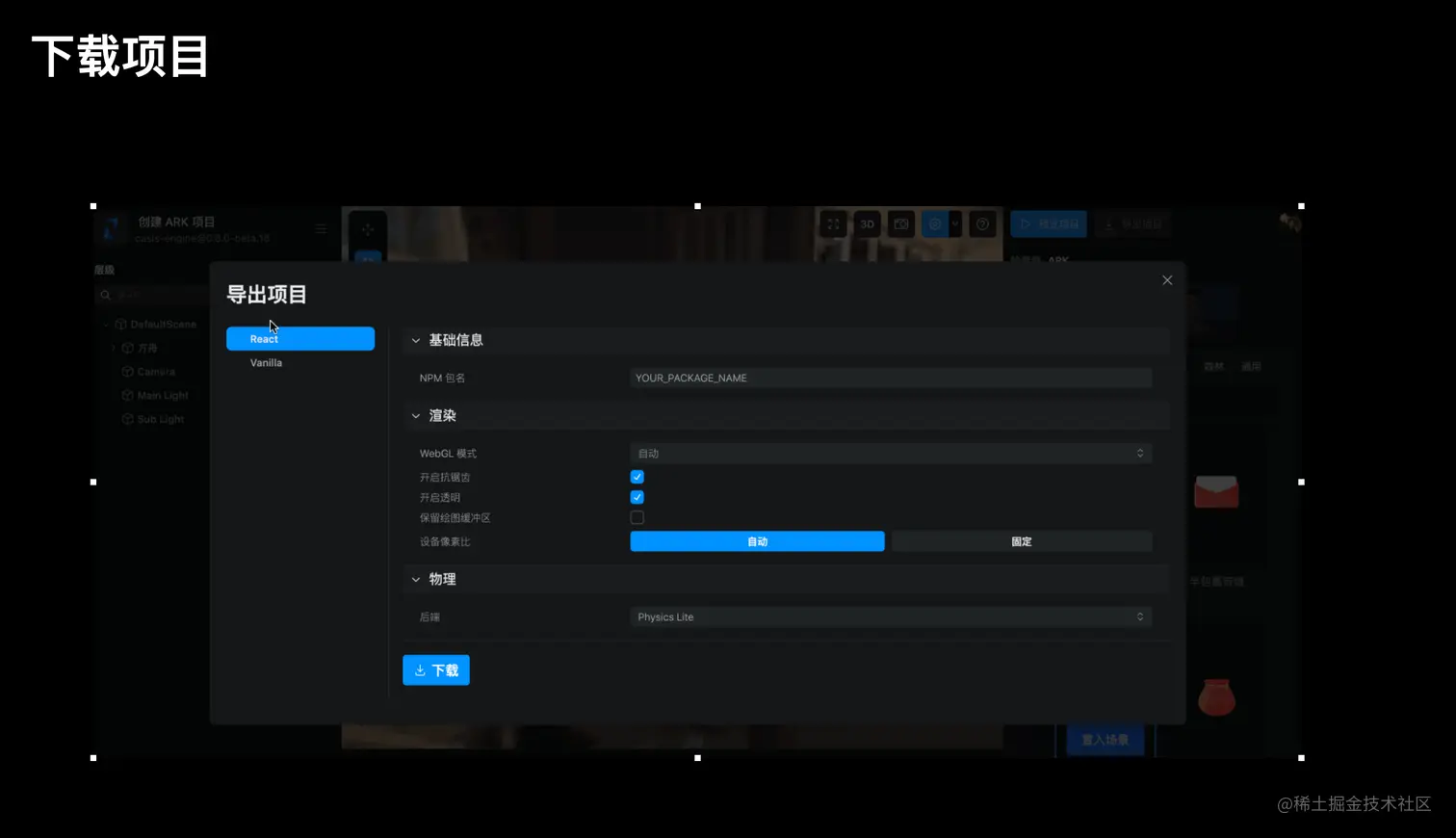Open the user avatar at top right
This screenshot has width=1456, height=838.
1289,223
